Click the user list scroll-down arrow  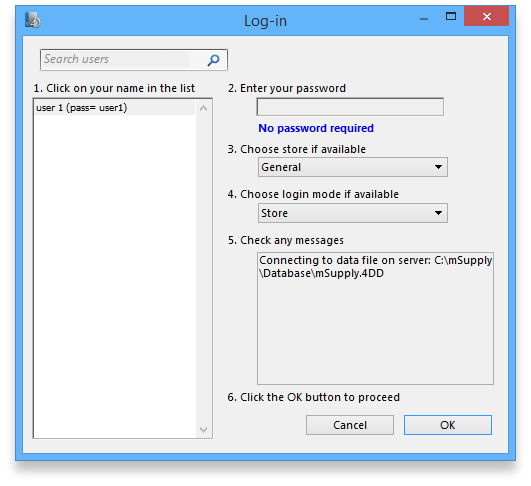click(x=204, y=430)
